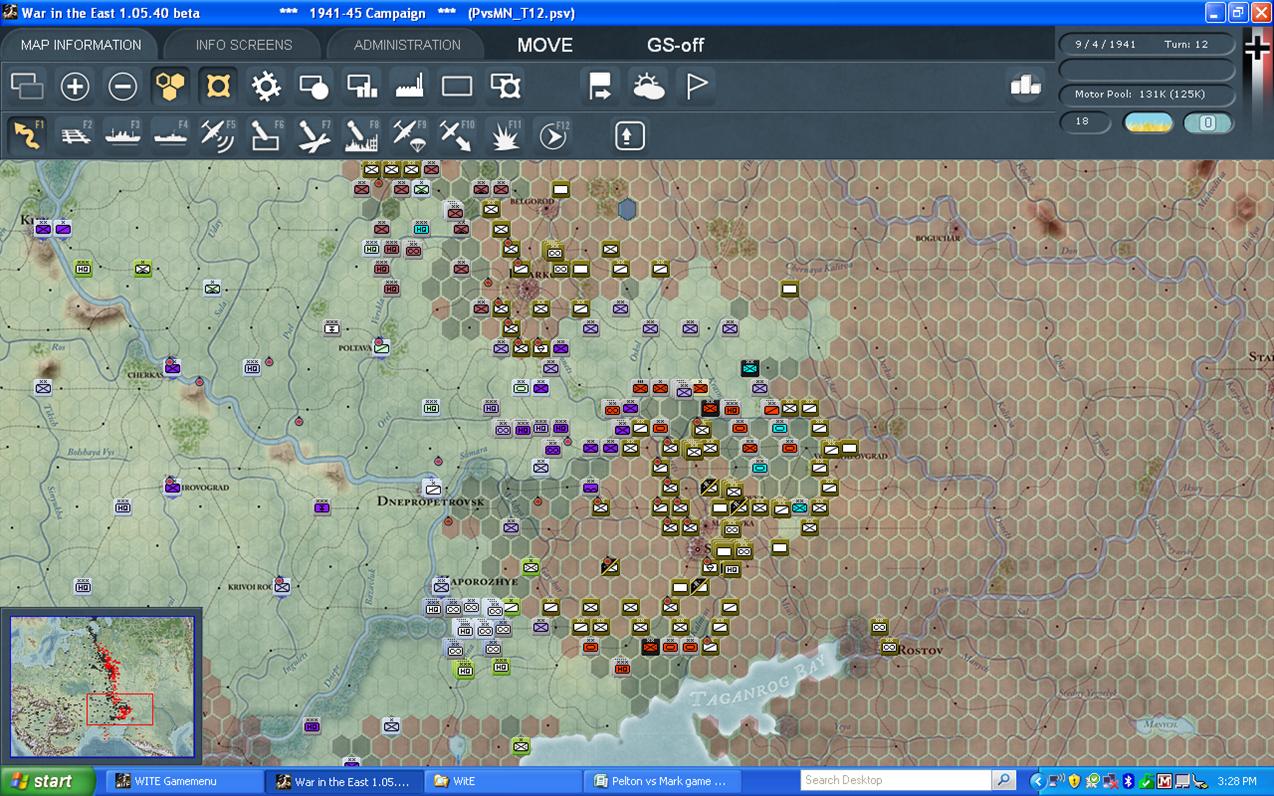1274x796 pixels.
Task: Select the unit at Dnepropetrovsk
Action: (432, 488)
